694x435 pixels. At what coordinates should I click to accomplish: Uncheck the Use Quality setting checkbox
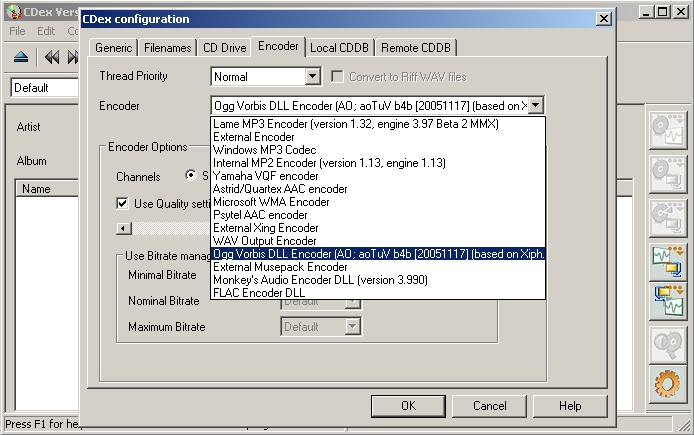click(122, 204)
